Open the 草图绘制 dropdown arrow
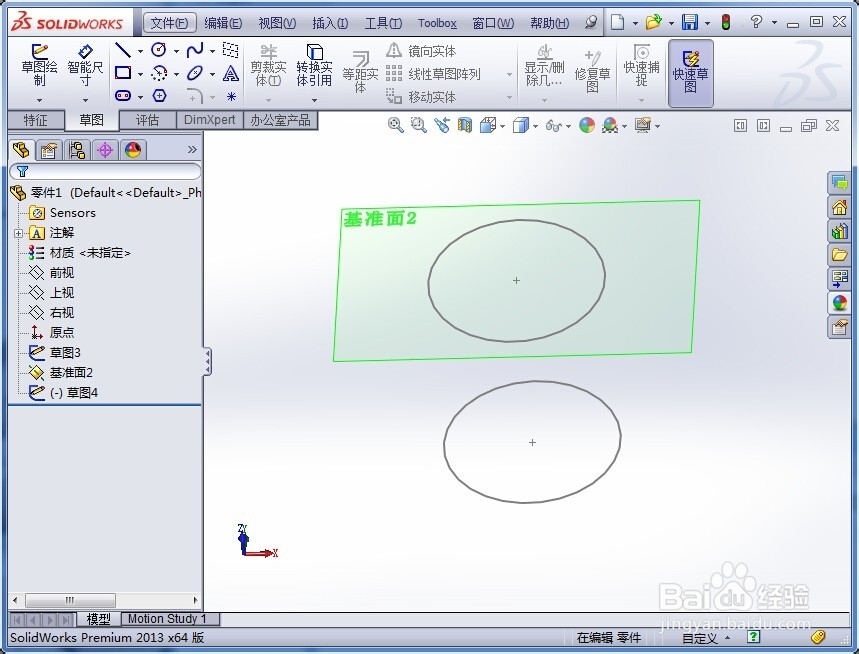The width and height of the screenshot is (859, 654). pos(39,100)
